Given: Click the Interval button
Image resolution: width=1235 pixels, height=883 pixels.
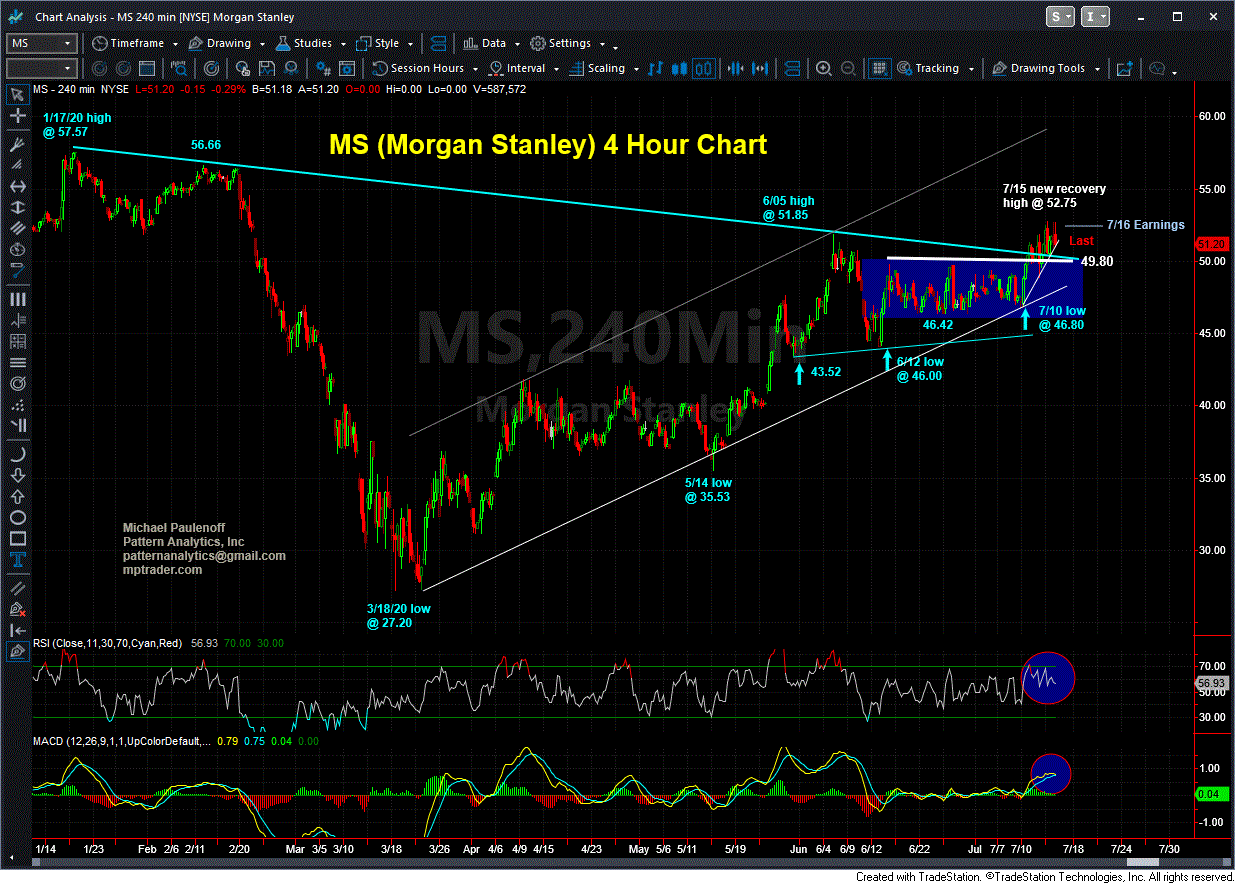Looking at the screenshot, I should 517,68.
